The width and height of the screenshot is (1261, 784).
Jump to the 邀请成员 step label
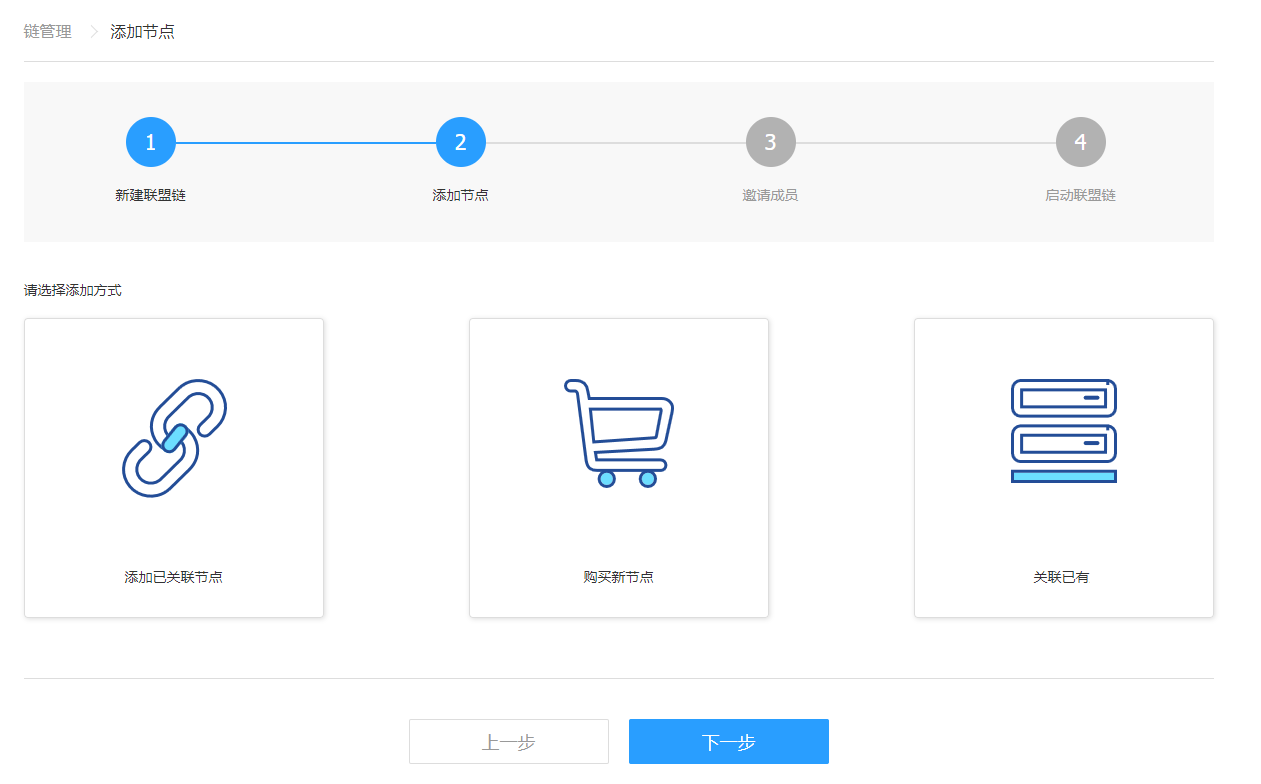coord(770,195)
